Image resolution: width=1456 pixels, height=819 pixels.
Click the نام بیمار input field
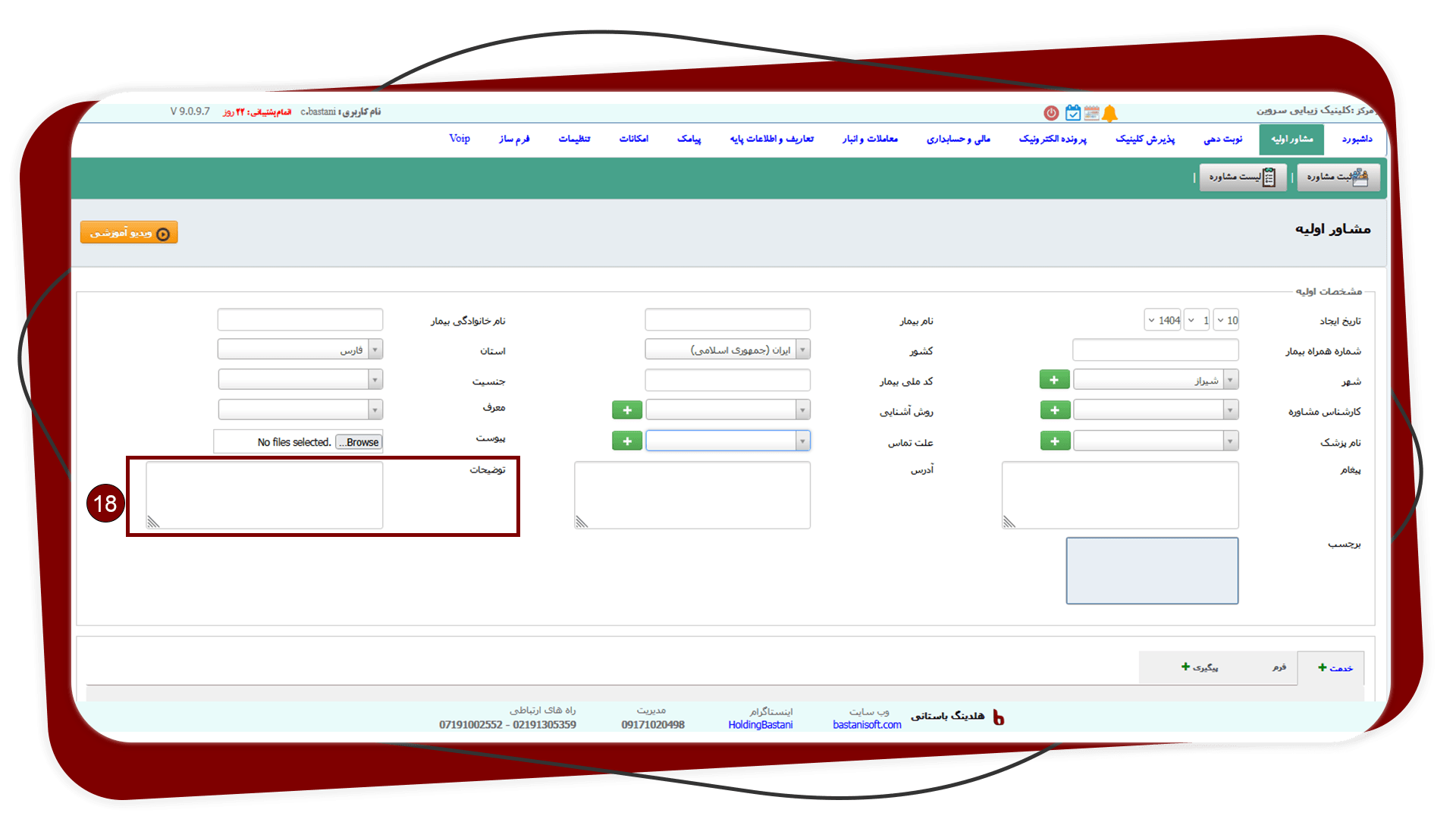[727, 319]
